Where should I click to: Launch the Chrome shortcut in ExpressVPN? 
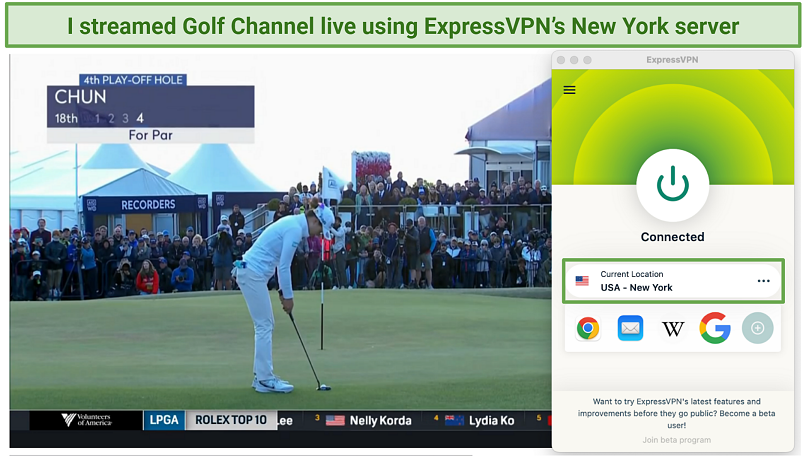(x=588, y=328)
